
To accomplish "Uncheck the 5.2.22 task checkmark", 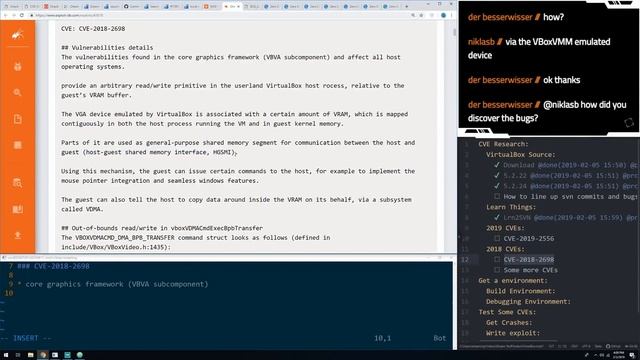I will [x=497, y=176].
